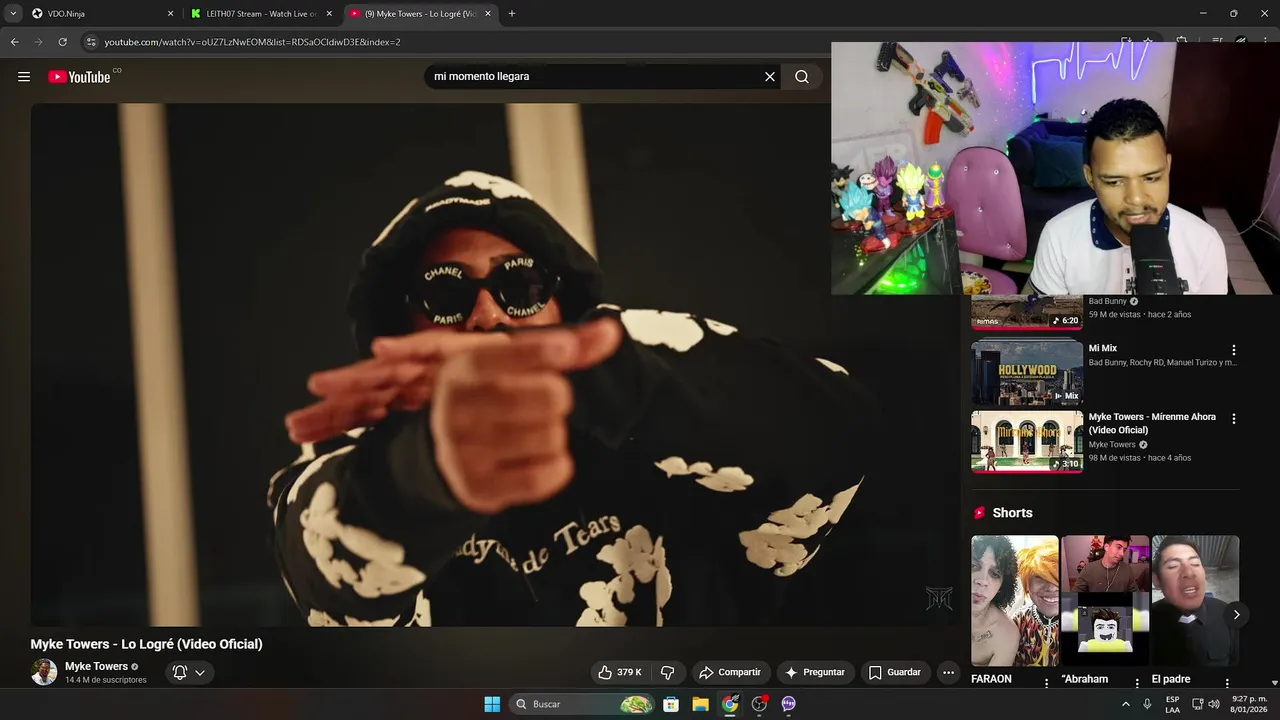
Task: Expand the notification options chevron
Action: pyautogui.click(x=200, y=672)
